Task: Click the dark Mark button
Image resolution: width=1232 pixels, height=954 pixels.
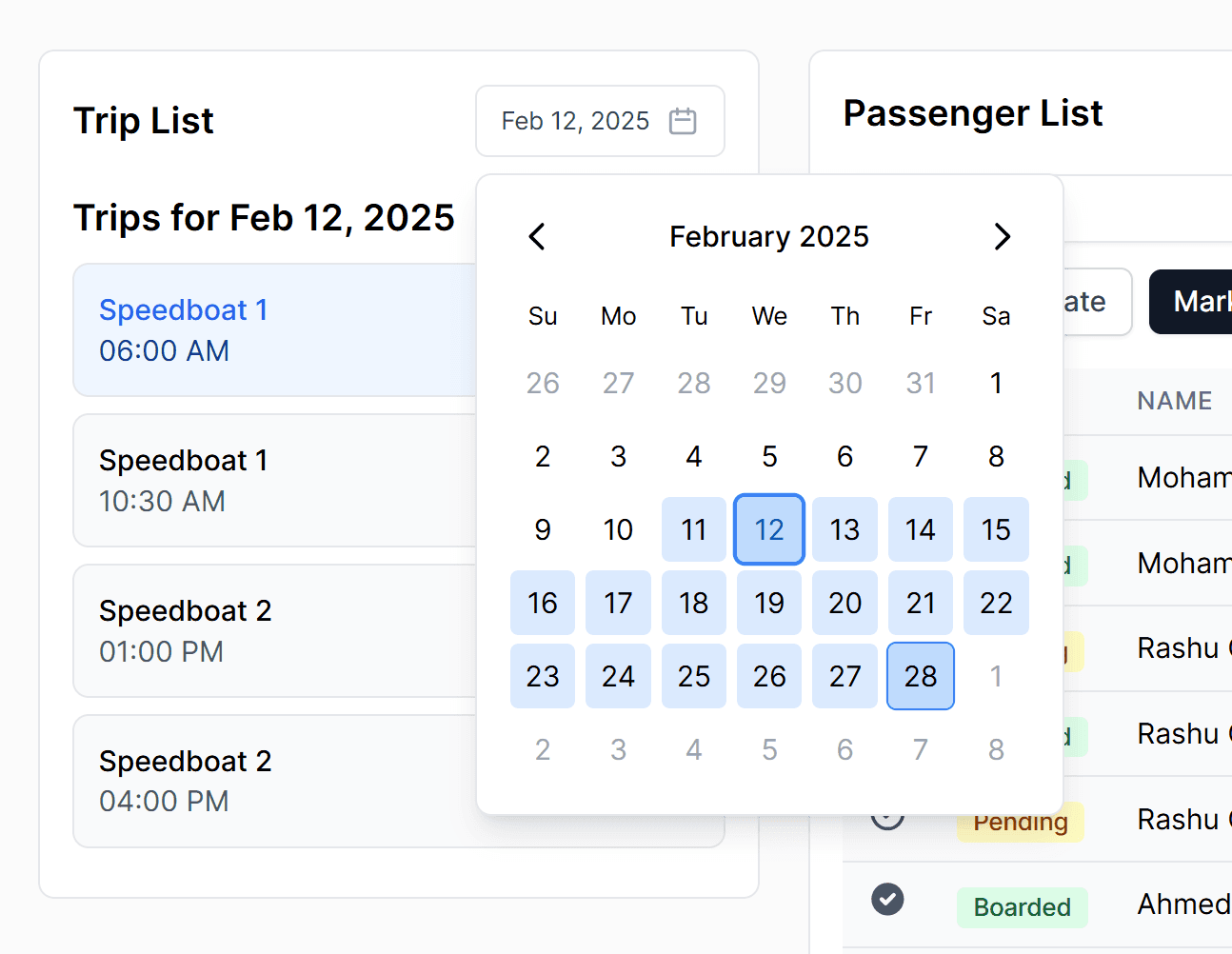Action: tap(1195, 302)
